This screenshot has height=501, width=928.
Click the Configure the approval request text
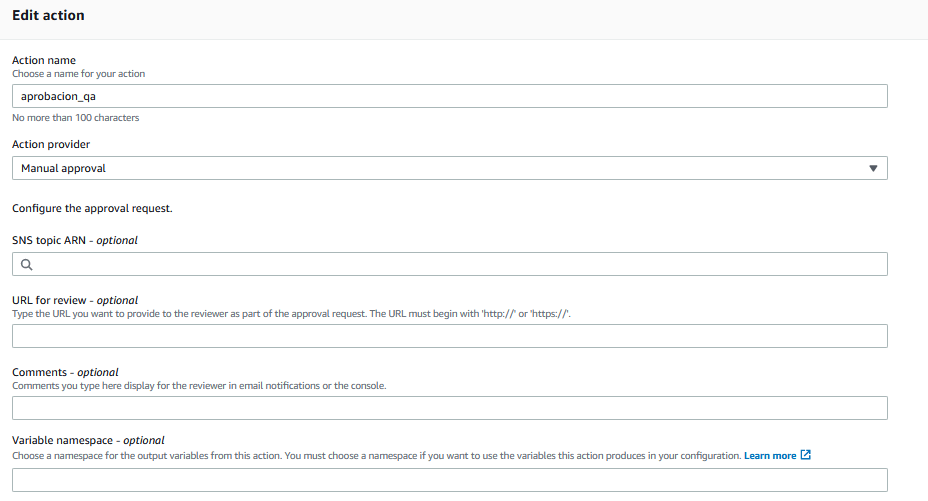click(92, 209)
